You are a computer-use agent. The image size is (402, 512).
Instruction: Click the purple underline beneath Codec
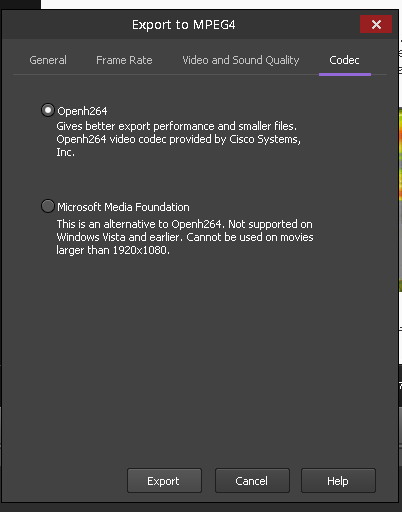[x=345, y=74]
